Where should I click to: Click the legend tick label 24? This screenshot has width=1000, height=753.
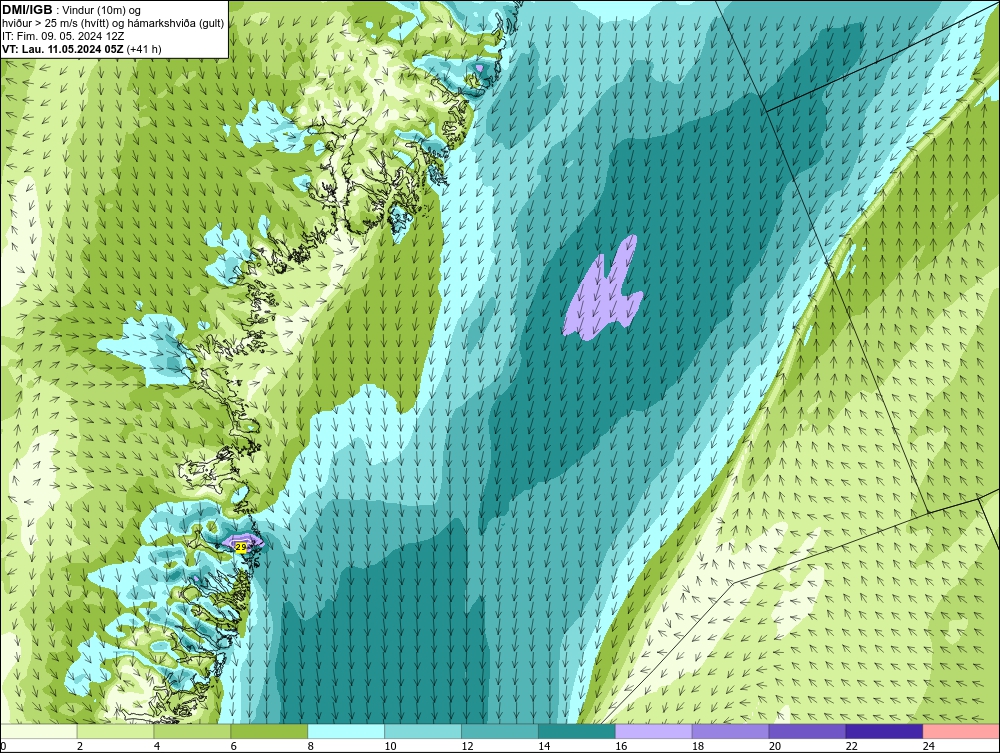(x=929, y=746)
